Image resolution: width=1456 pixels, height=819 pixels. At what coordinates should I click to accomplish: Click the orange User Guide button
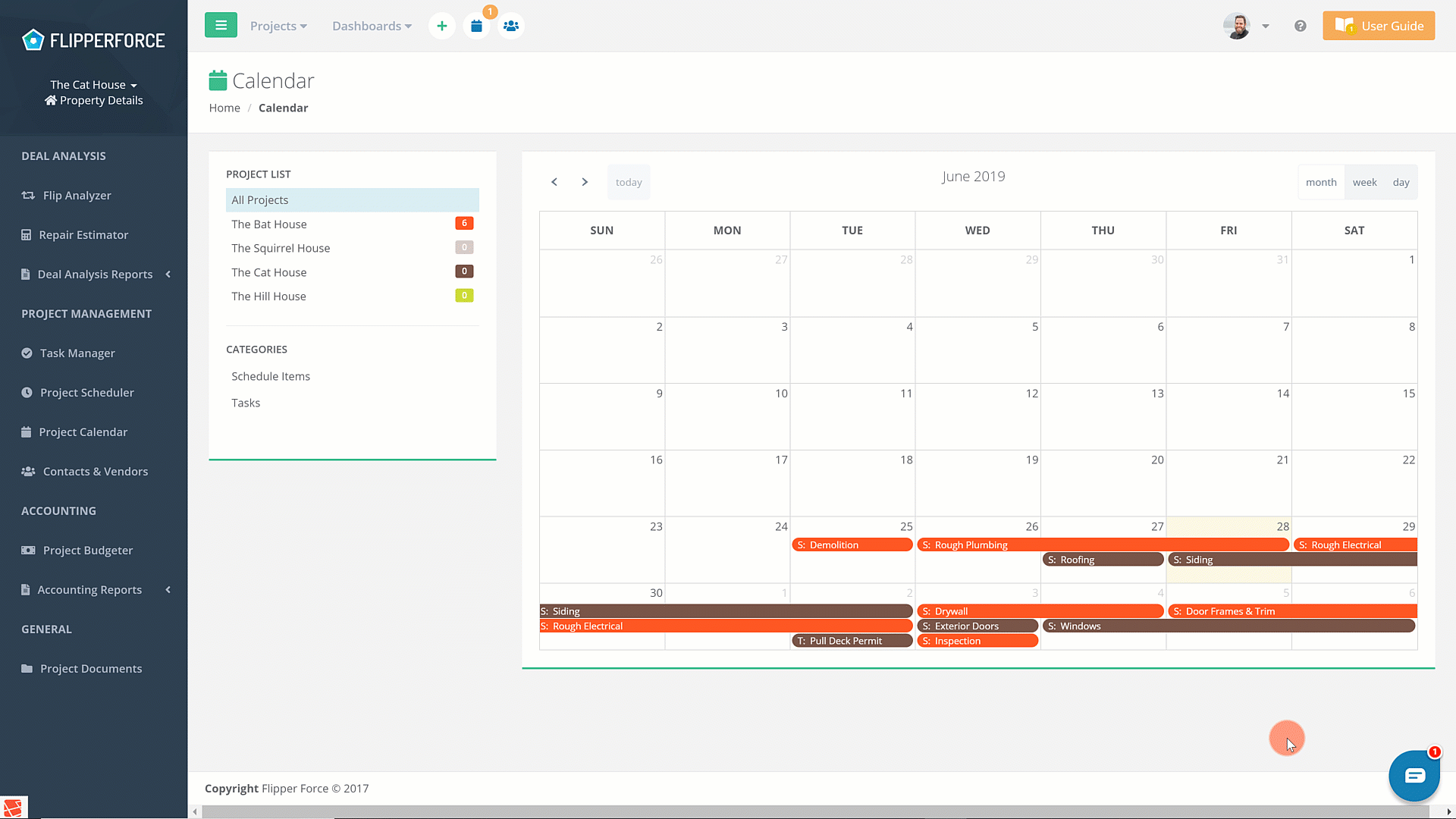tap(1378, 25)
